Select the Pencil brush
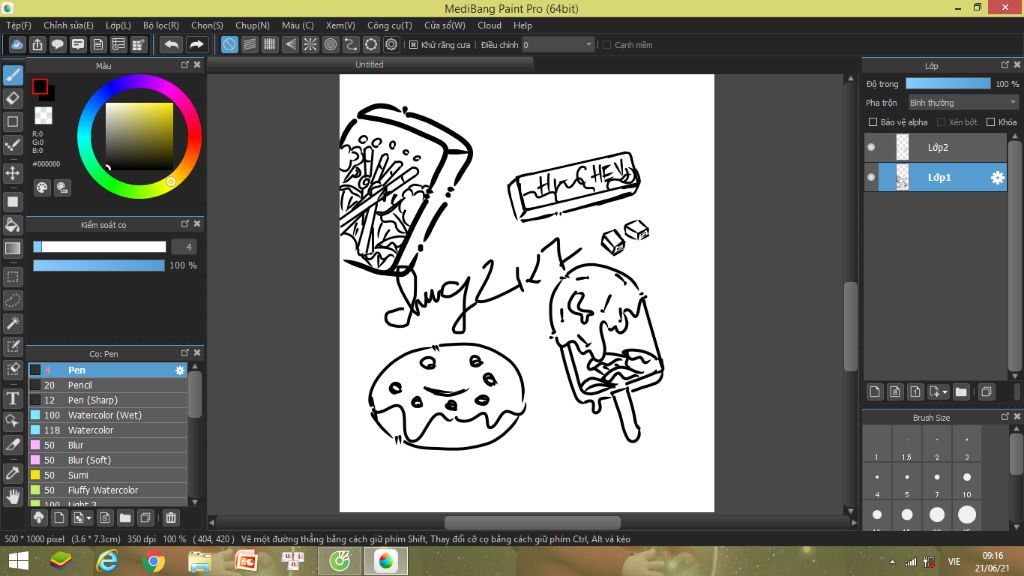 (108, 385)
